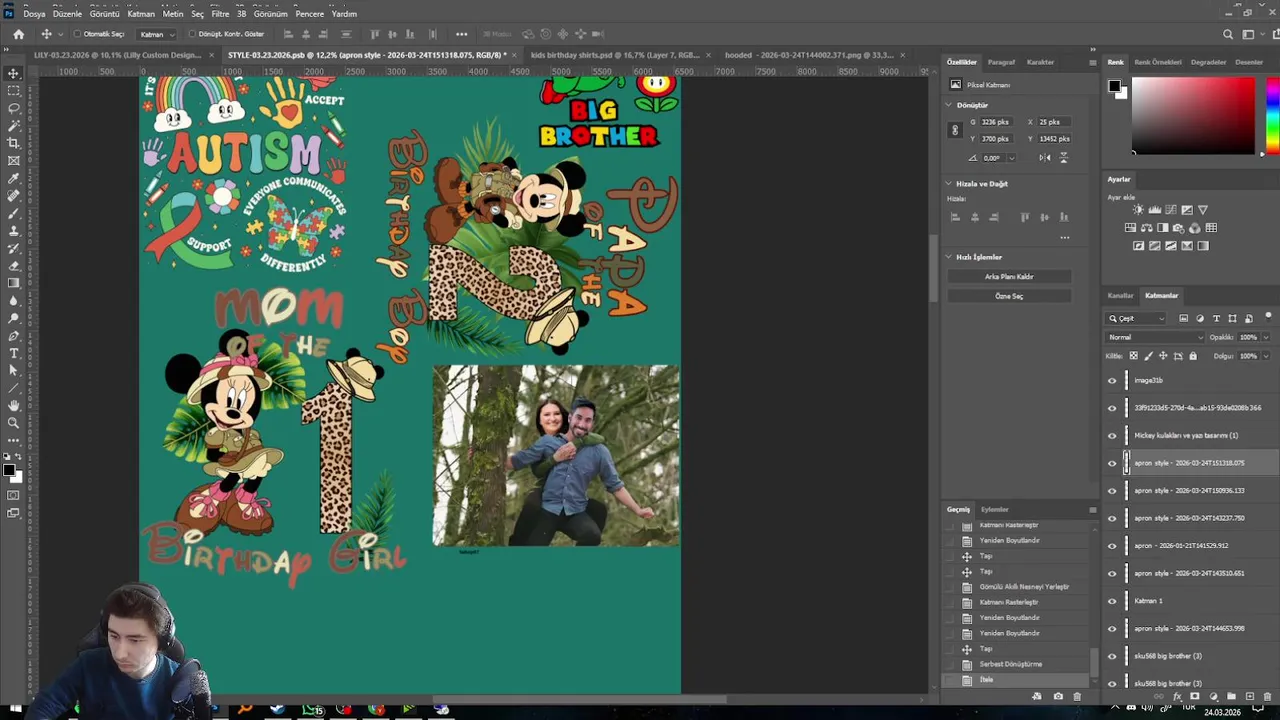Select the Gömülü Akıllı Nesneyi Yerleştir history state

pos(1024,587)
